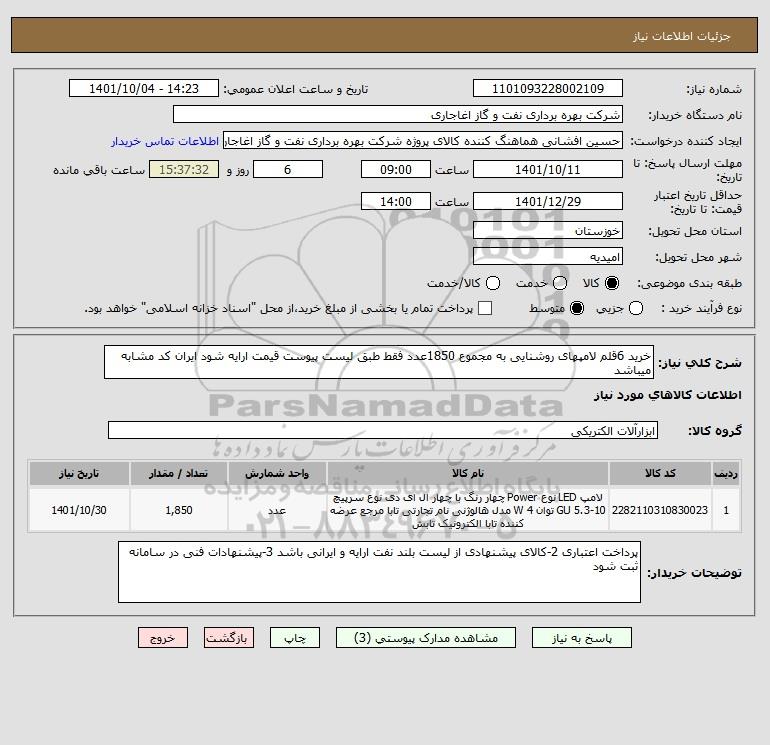The width and height of the screenshot is (770, 745).
Task: Click the خروج exit button
Action: pyautogui.click(x=163, y=637)
